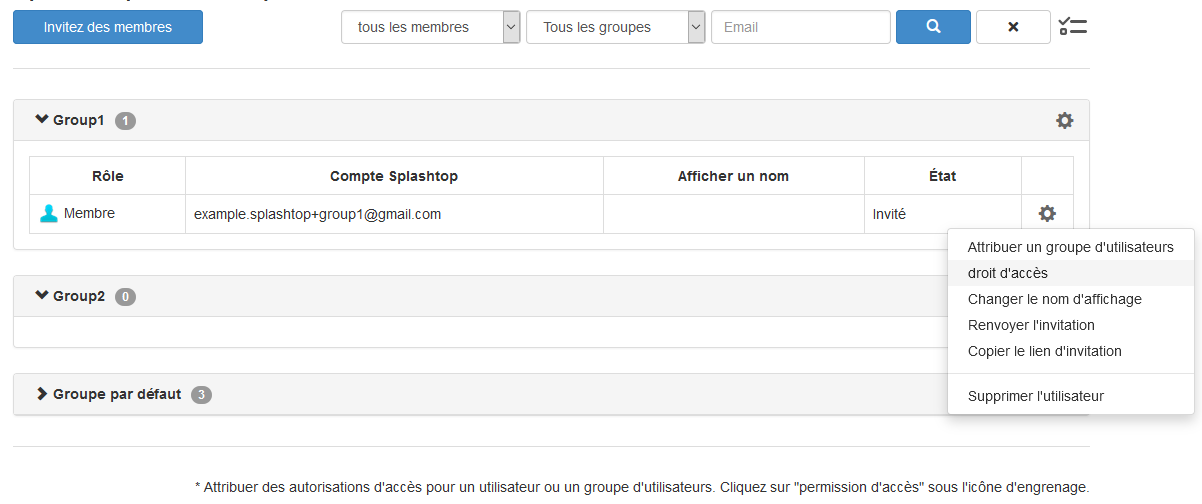Click the Invité status cell
1202x504 pixels.
tap(942, 214)
